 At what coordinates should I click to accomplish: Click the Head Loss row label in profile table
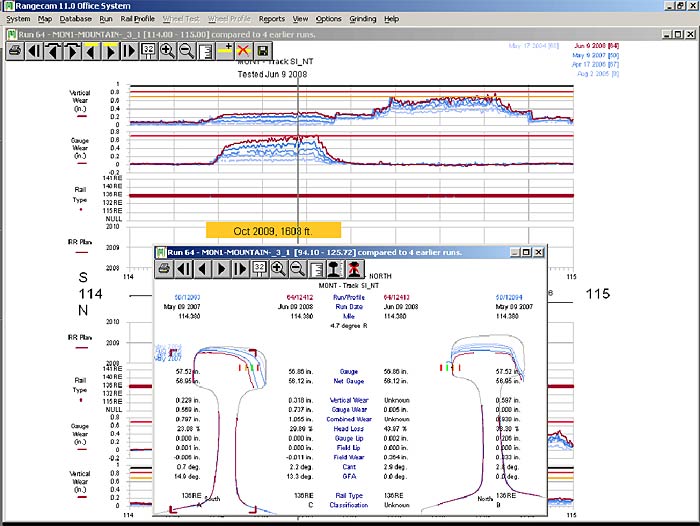tap(349, 429)
